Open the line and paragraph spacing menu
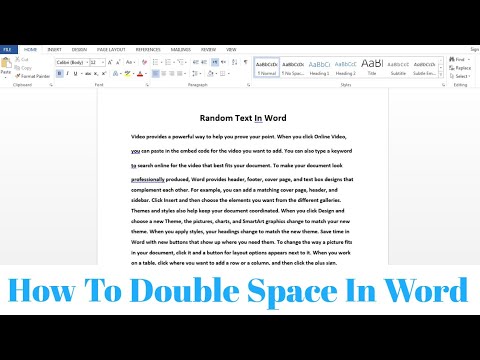 click(196, 73)
